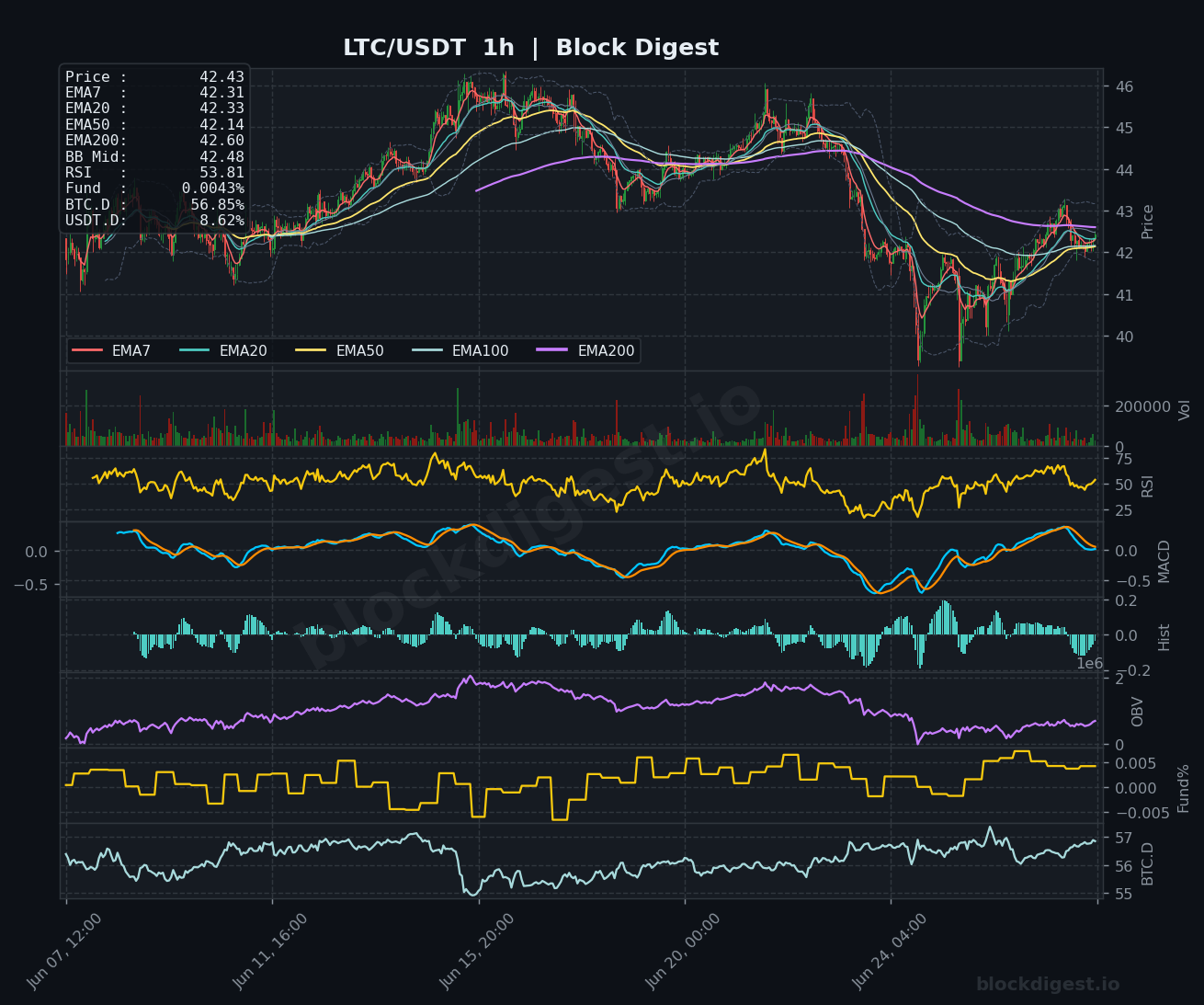
Task: Click the 55 BTC.D axis tick
Action: click(1124, 894)
